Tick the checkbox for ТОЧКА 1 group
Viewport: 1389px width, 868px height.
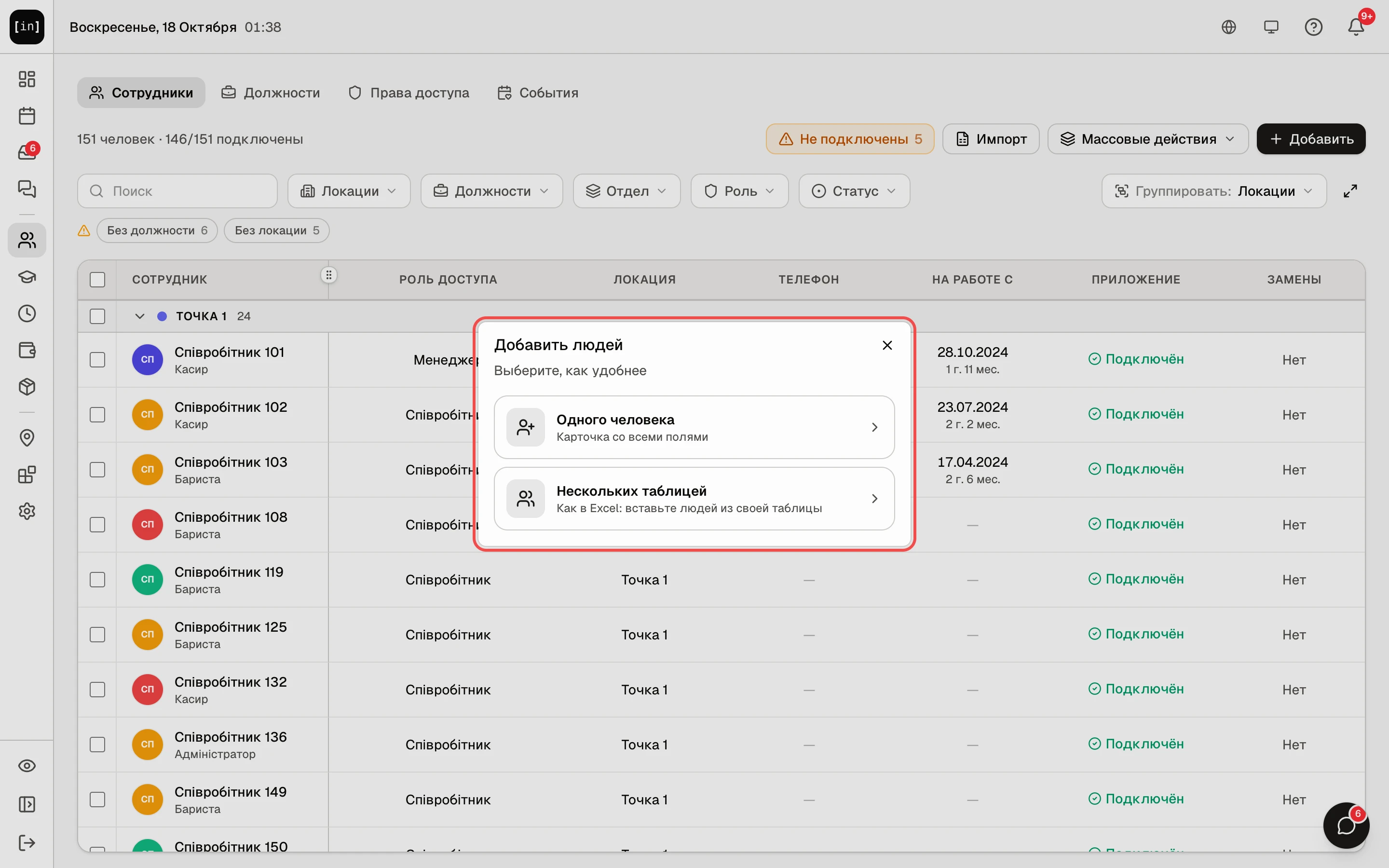(x=97, y=316)
